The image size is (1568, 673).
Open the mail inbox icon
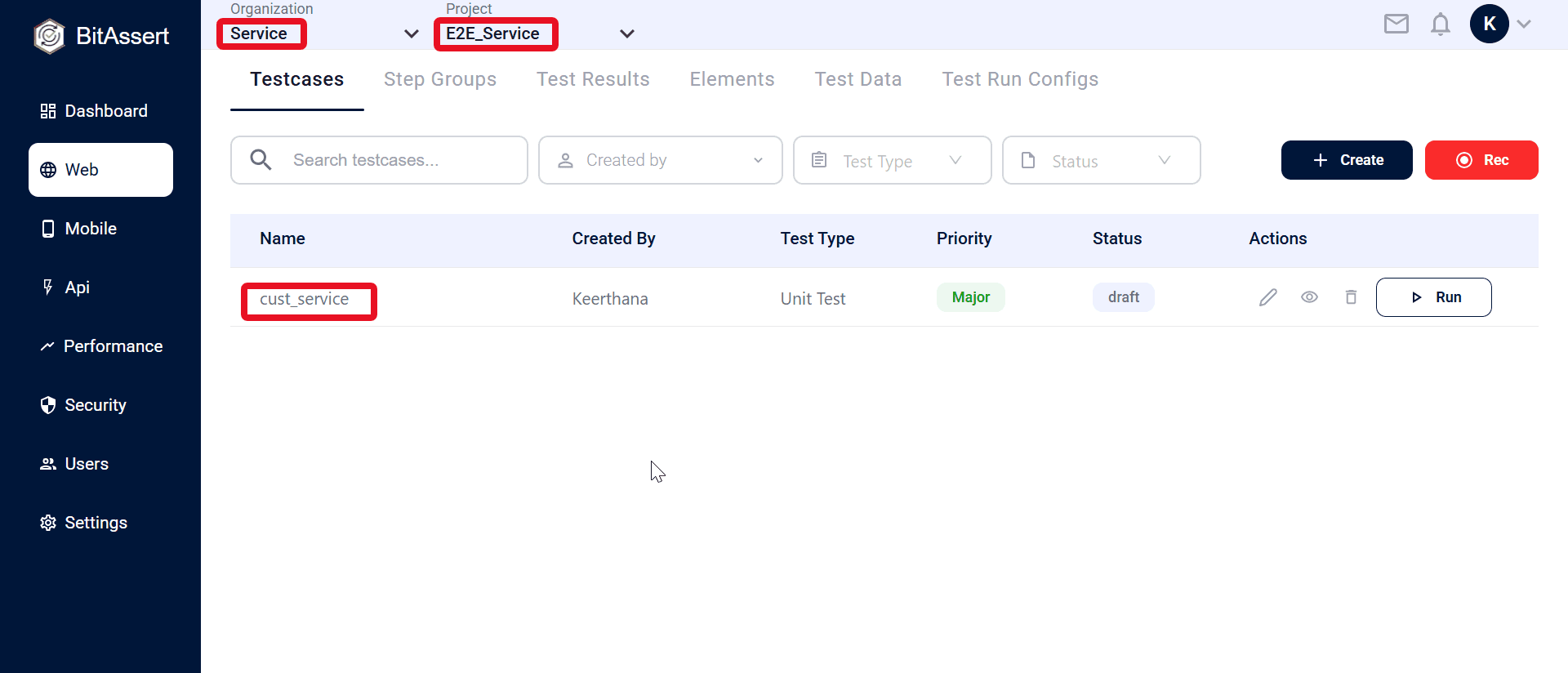click(x=1396, y=25)
